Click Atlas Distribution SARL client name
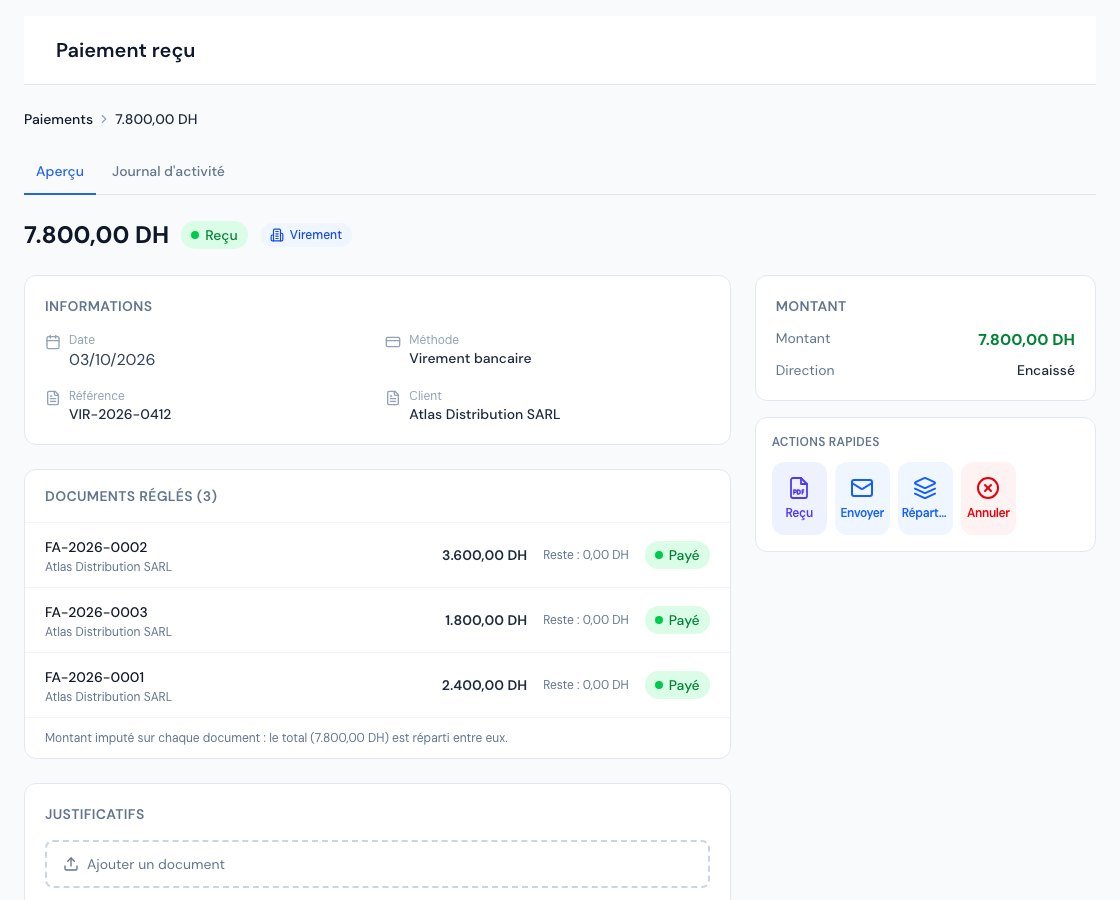This screenshot has height=900, width=1120. pyautogui.click(x=484, y=414)
